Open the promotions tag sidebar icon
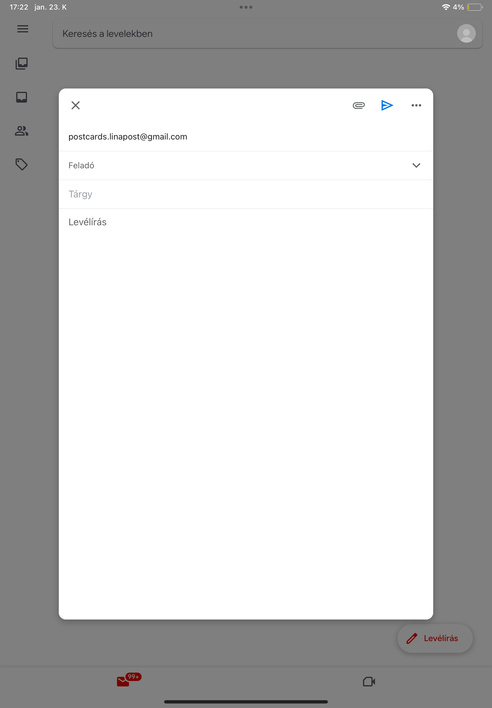This screenshot has width=492, height=708. click(22, 164)
